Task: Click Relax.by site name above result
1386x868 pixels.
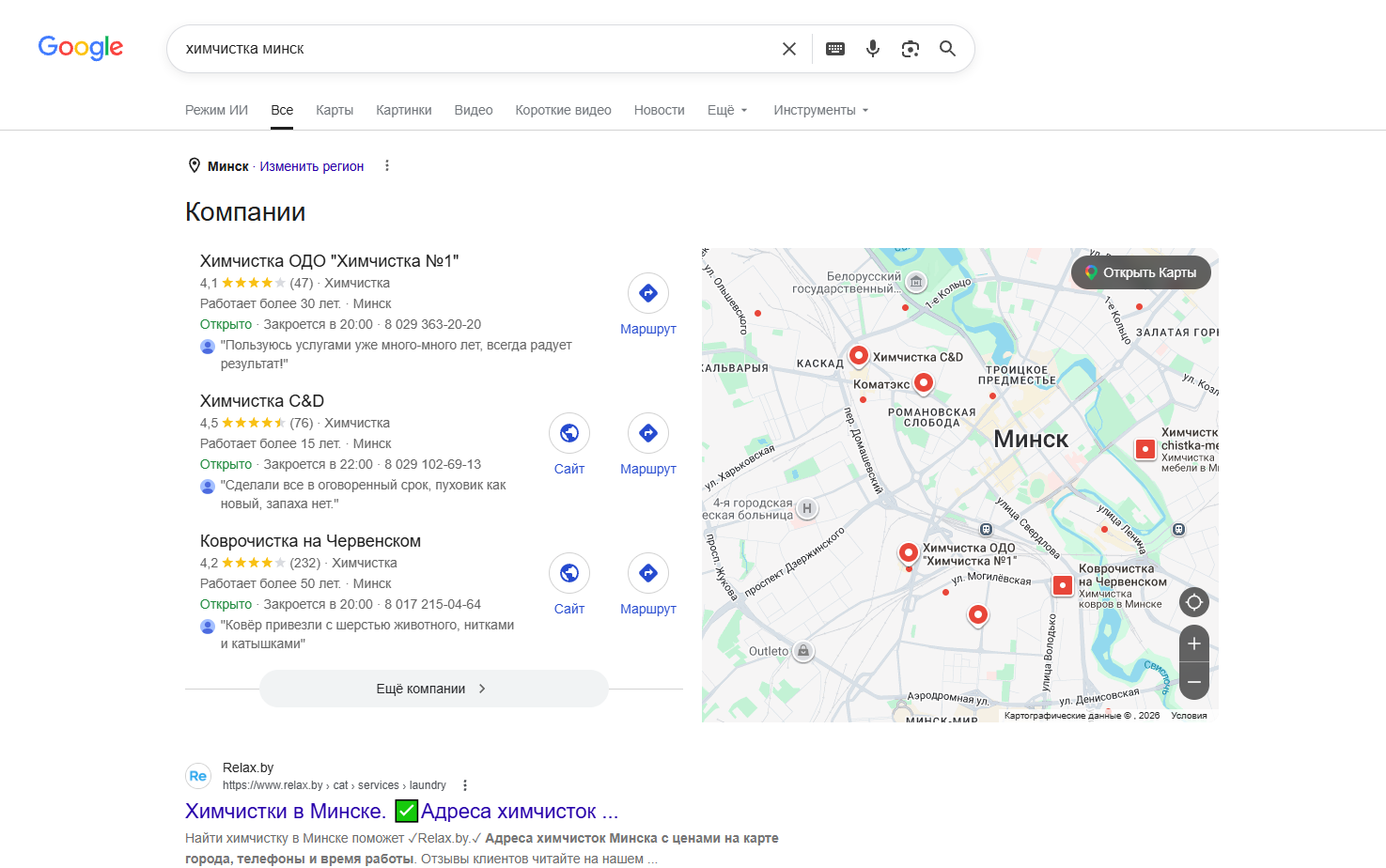Action: point(248,767)
